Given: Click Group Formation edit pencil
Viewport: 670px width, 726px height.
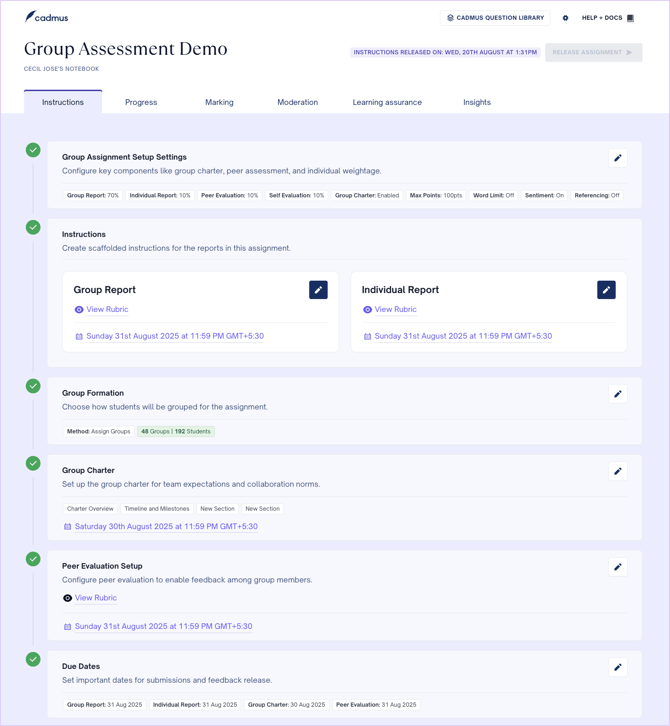Looking at the screenshot, I should pos(618,394).
